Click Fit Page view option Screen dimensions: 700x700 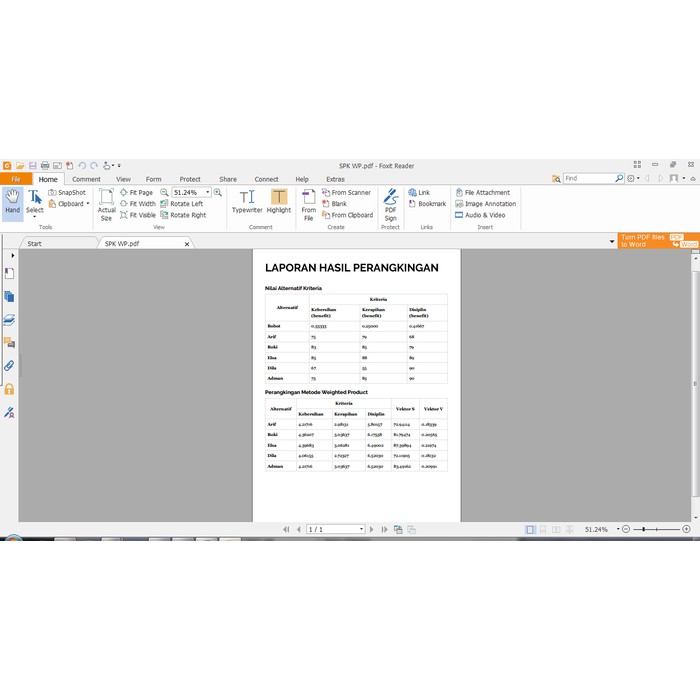click(137, 192)
